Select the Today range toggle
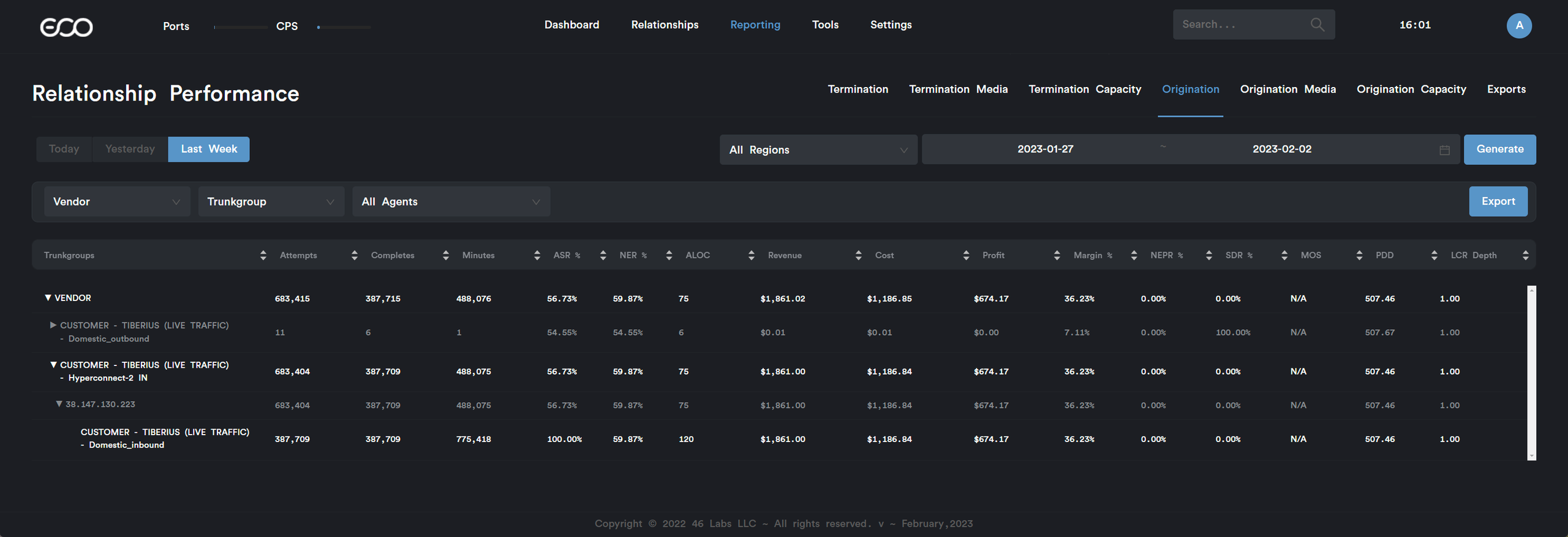 (64, 149)
